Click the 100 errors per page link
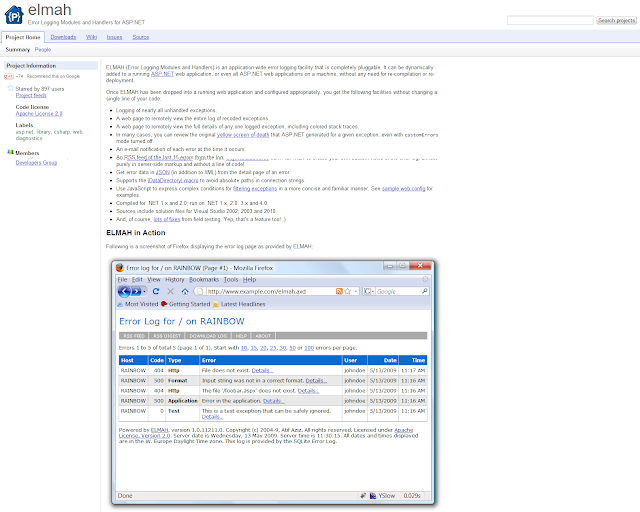The height and width of the screenshot is (512, 640). click(x=309, y=348)
